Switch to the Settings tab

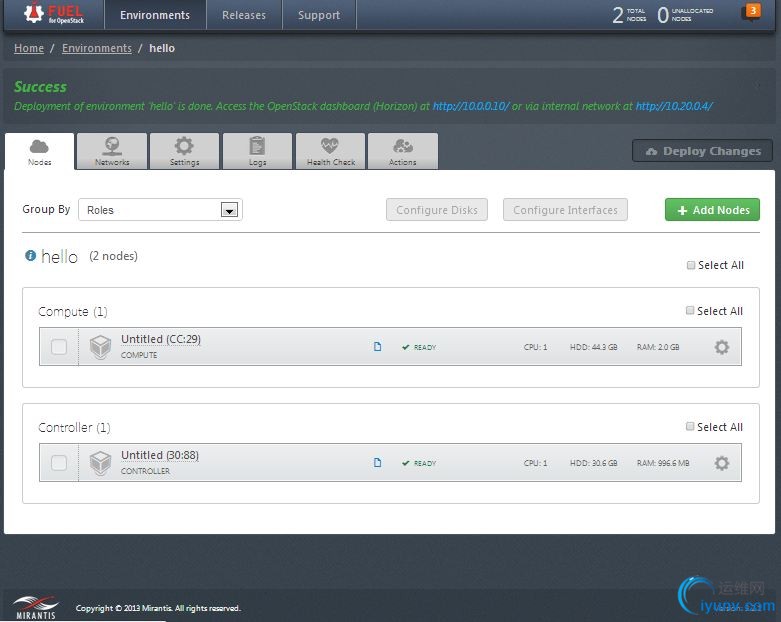point(184,152)
